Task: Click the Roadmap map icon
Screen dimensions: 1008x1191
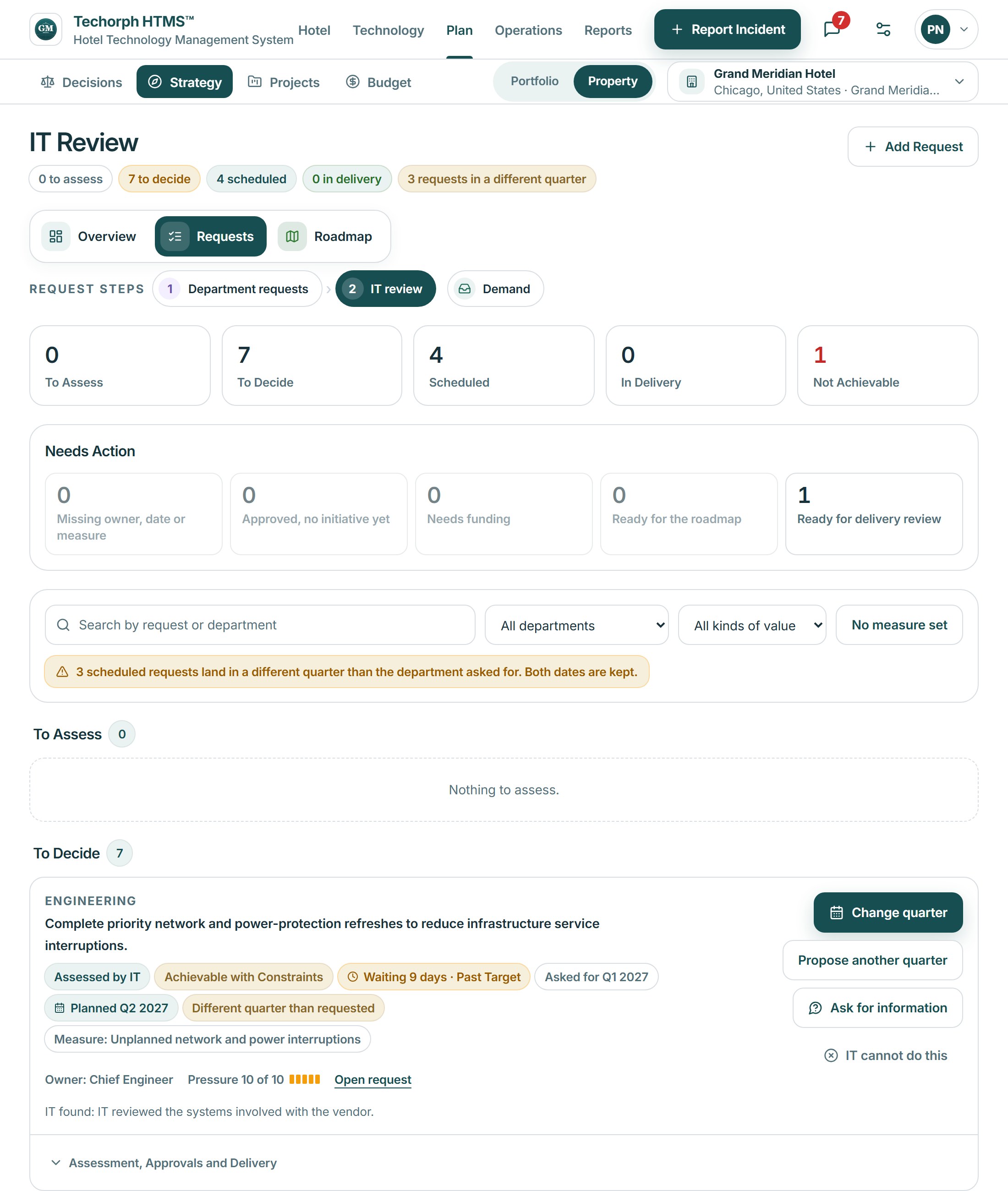Action: [x=292, y=236]
